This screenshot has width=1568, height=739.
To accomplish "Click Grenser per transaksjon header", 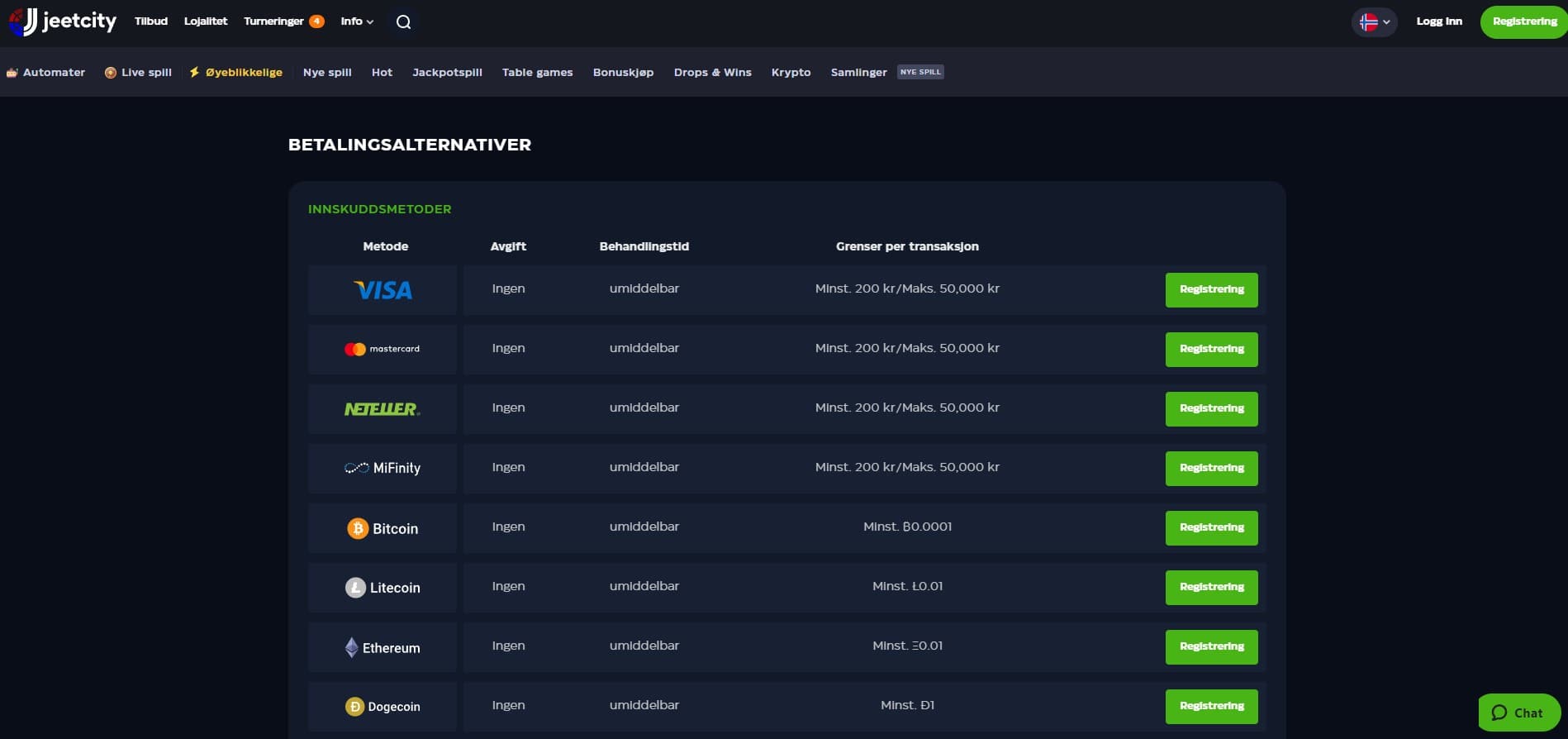I will [x=907, y=246].
